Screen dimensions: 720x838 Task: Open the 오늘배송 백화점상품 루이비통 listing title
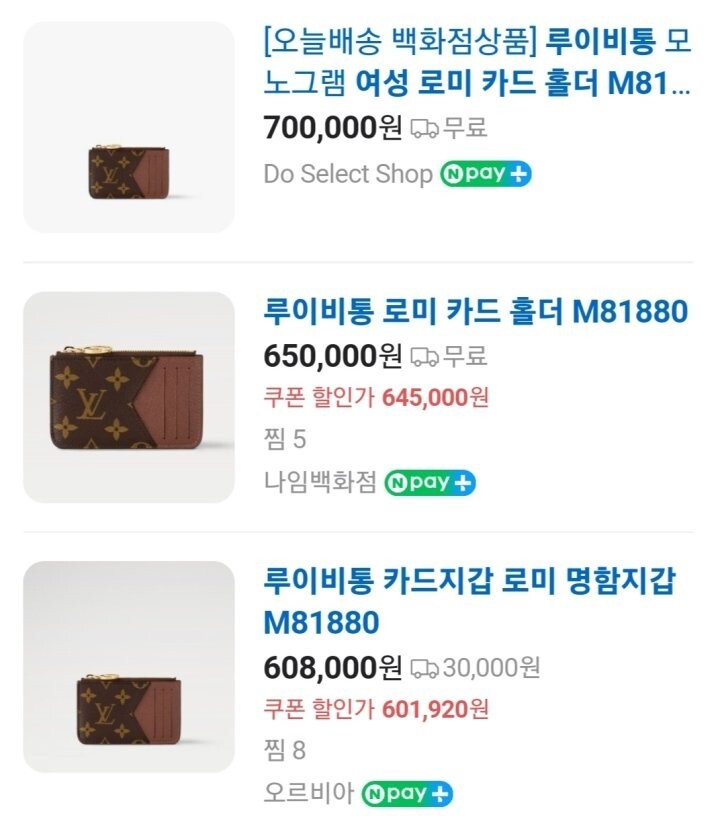pyautogui.click(x=476, y=63)
